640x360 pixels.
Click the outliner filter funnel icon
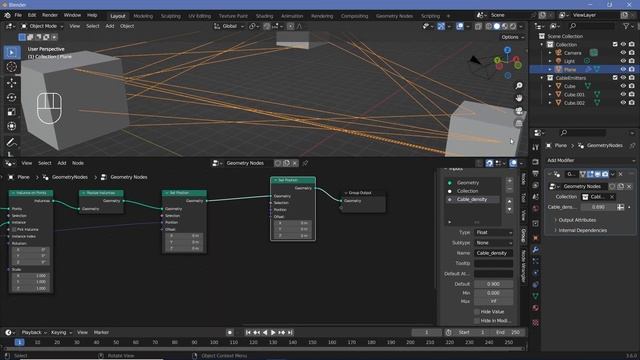click(x=626, y=26)
